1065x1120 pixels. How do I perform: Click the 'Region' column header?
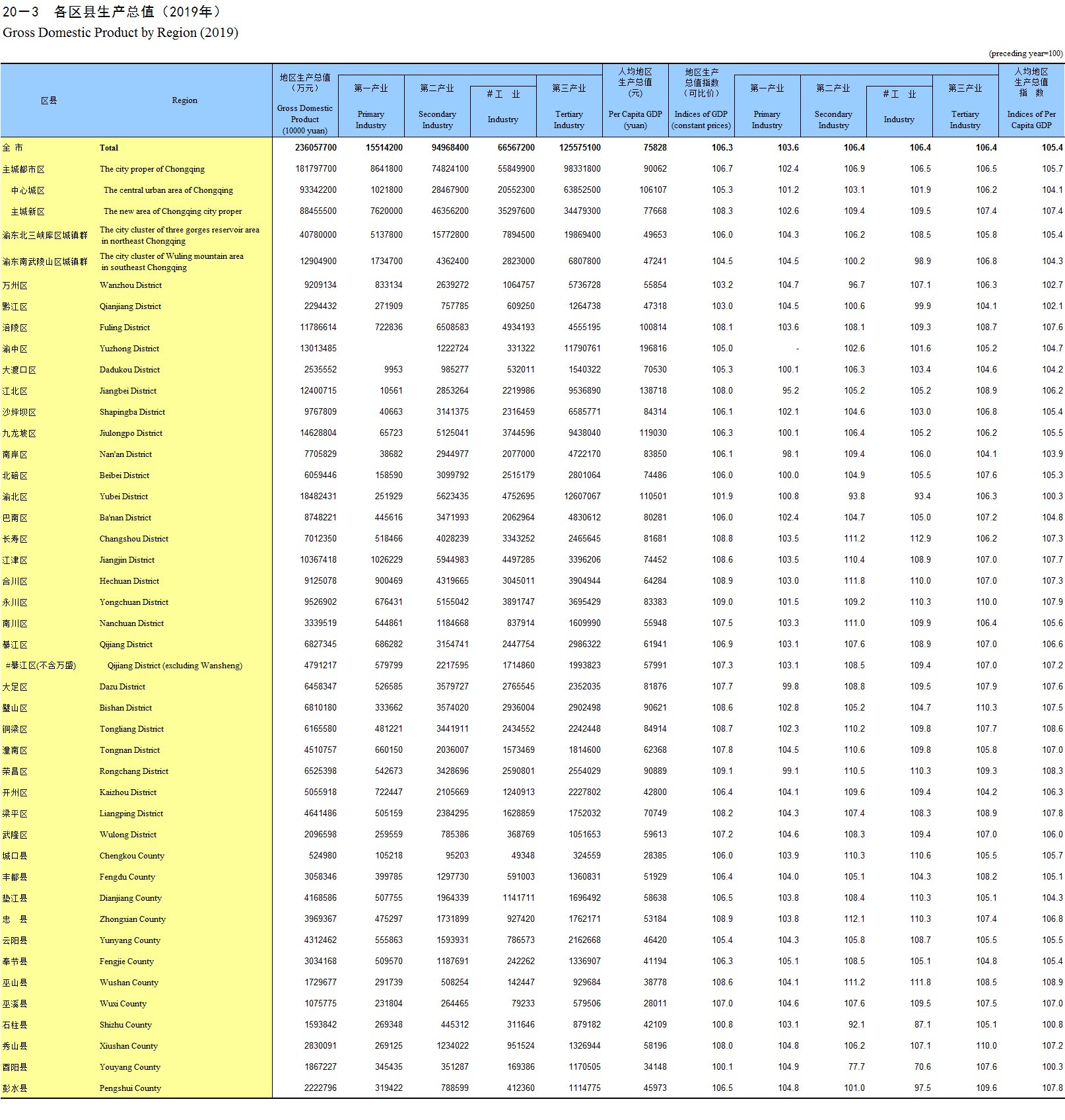(x=184, y=100)
